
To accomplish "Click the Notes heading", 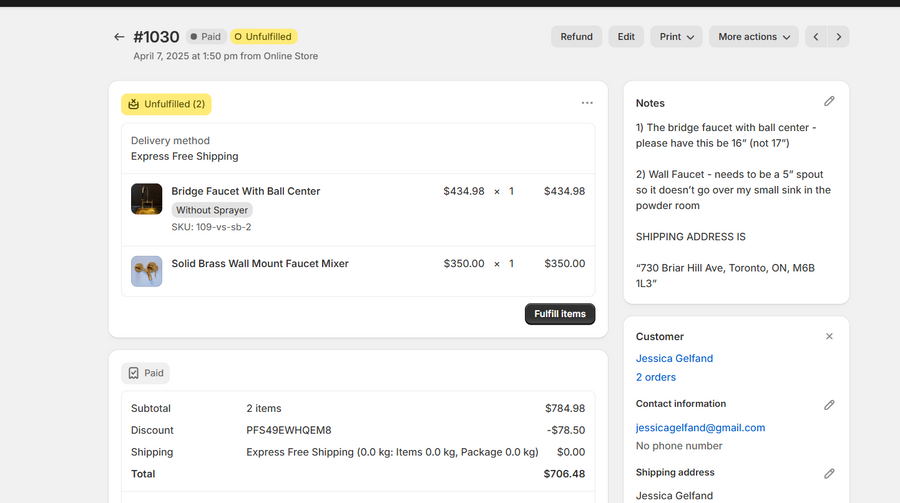I will coord(650,103).
